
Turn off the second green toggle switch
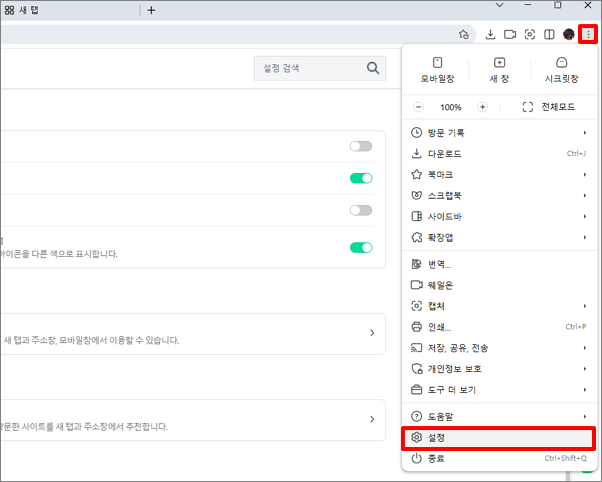[361, 178]
